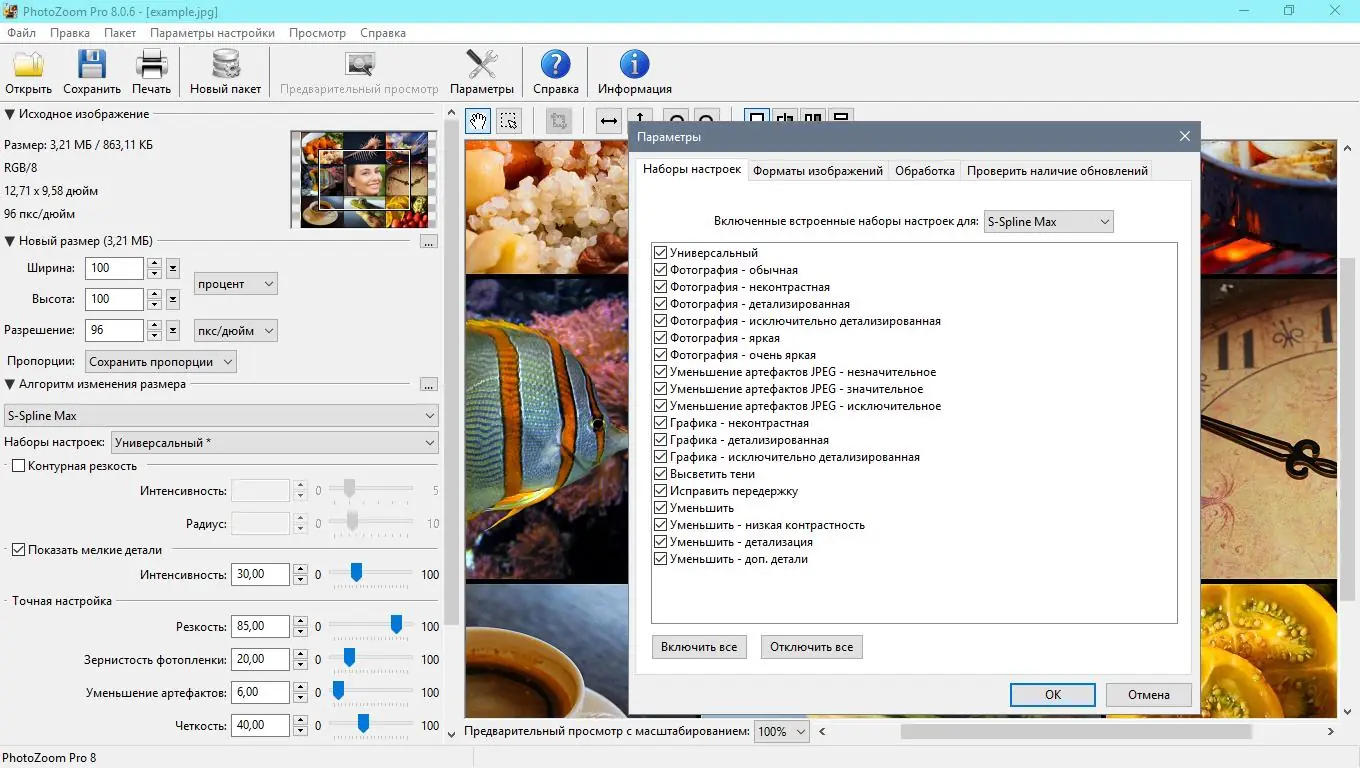Open the Просмотр menu

(317, 33)
